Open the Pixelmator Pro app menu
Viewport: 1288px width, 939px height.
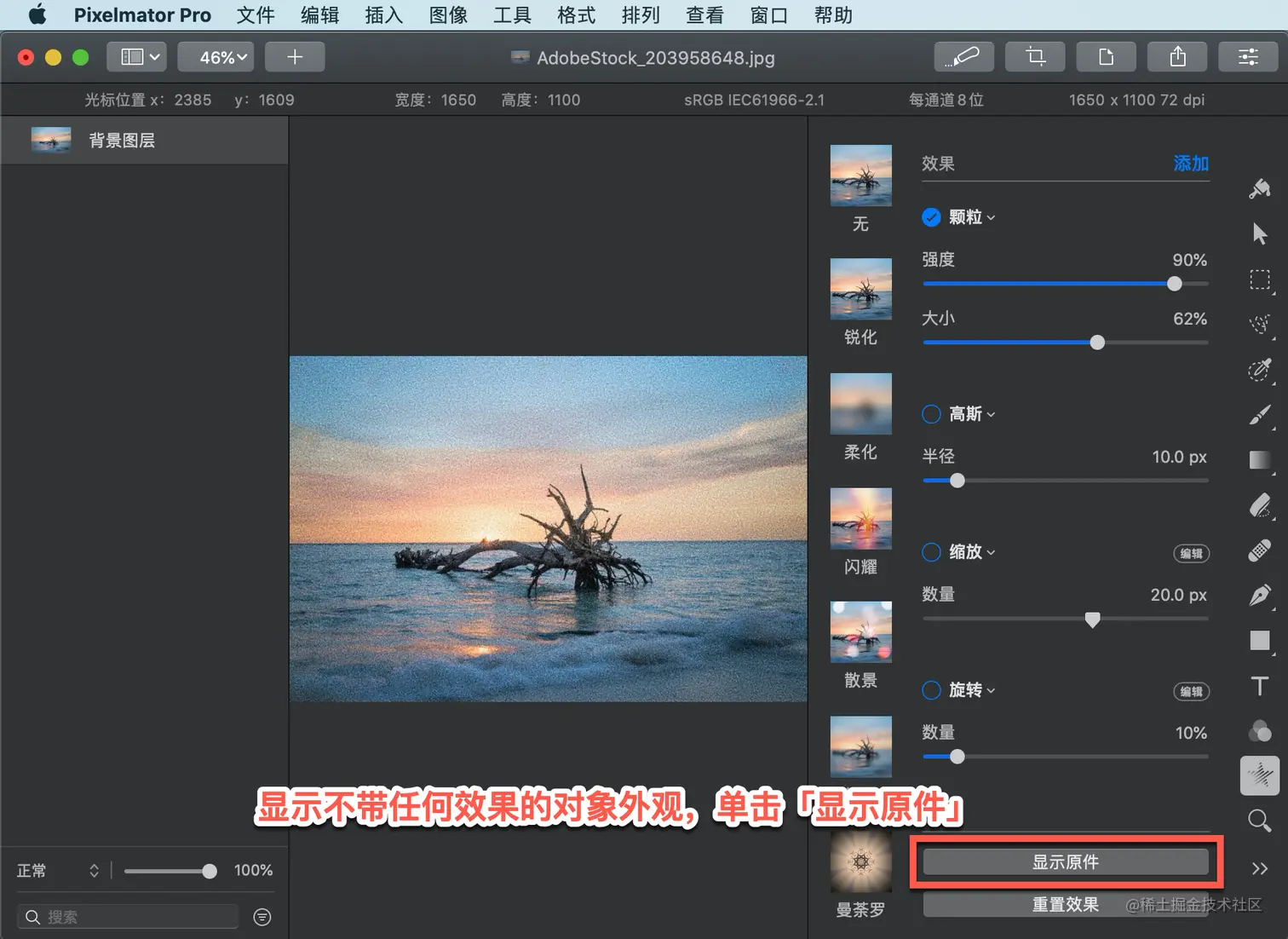[142, 15]
